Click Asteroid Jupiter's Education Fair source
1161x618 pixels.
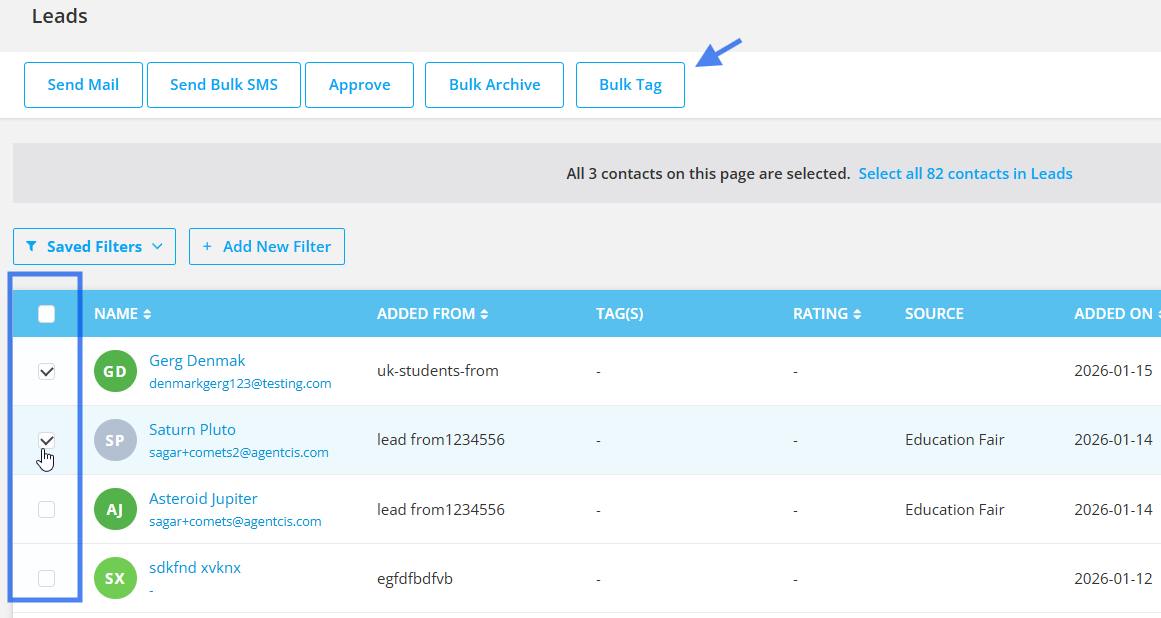[954, 509]
